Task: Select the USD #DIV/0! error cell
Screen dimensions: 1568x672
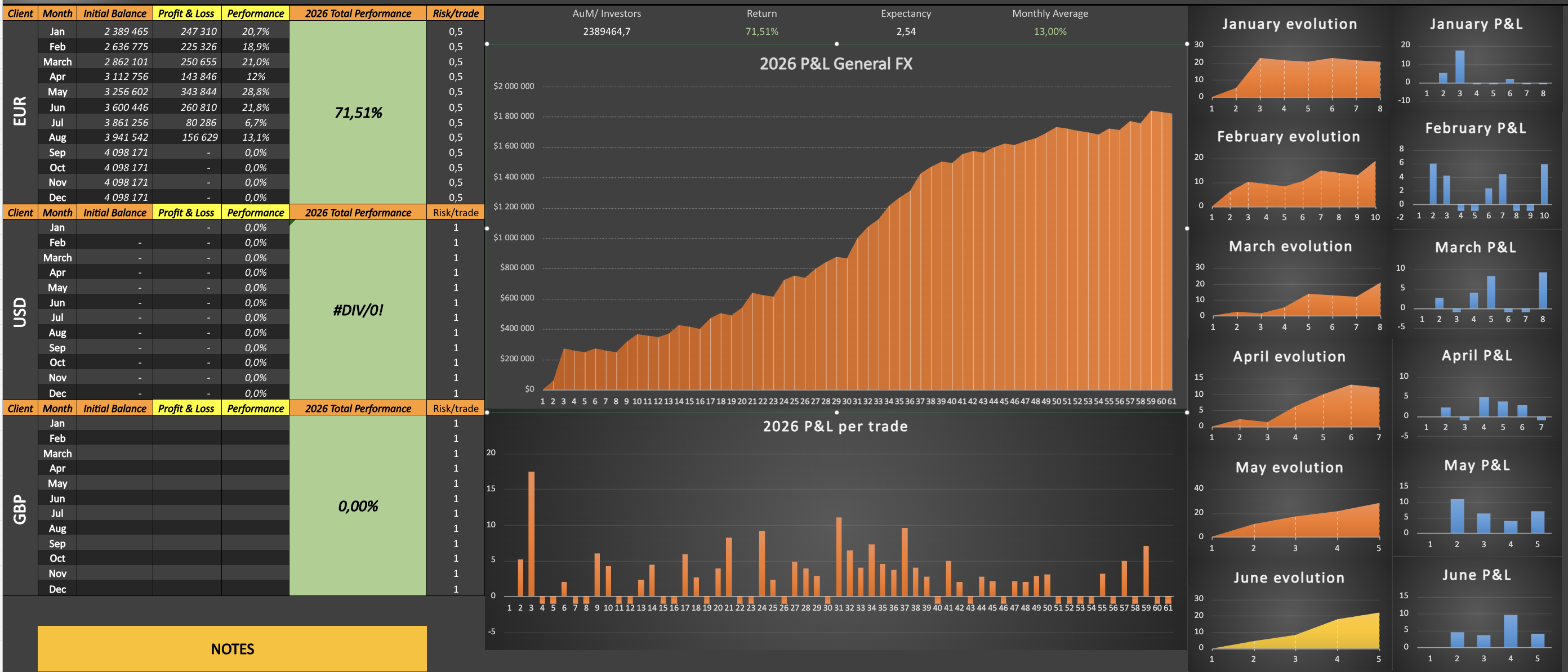Action: pyautogui.click(x=358, y=310)
